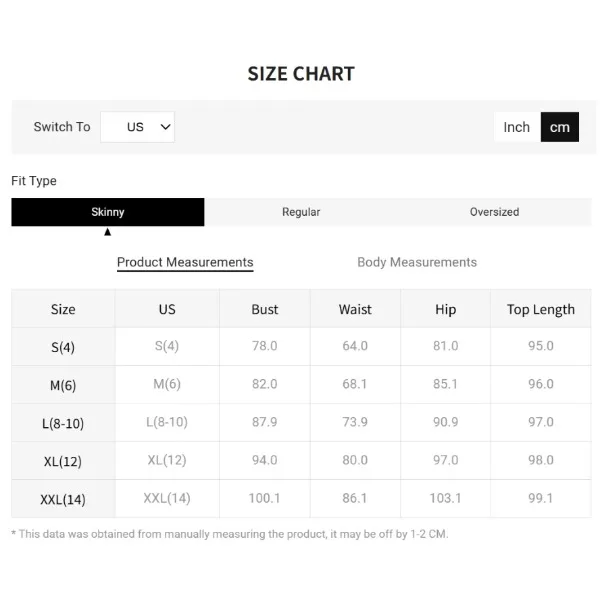Select the cm unit toggle
Viewport: 600px width, 600px height.
(560, 127)
